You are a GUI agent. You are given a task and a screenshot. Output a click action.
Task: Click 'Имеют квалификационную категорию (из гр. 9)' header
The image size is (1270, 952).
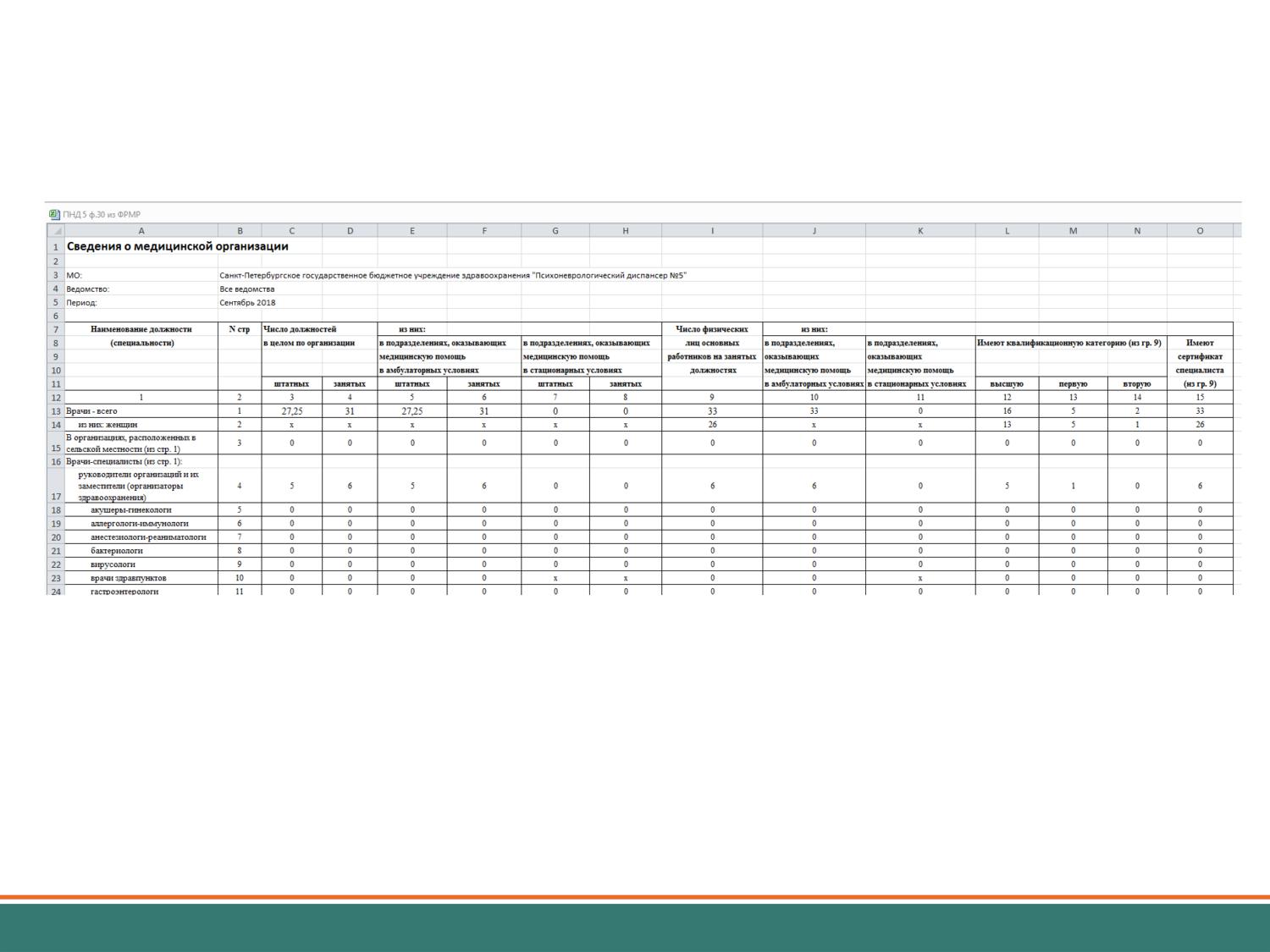click(x=1069, y=343)
